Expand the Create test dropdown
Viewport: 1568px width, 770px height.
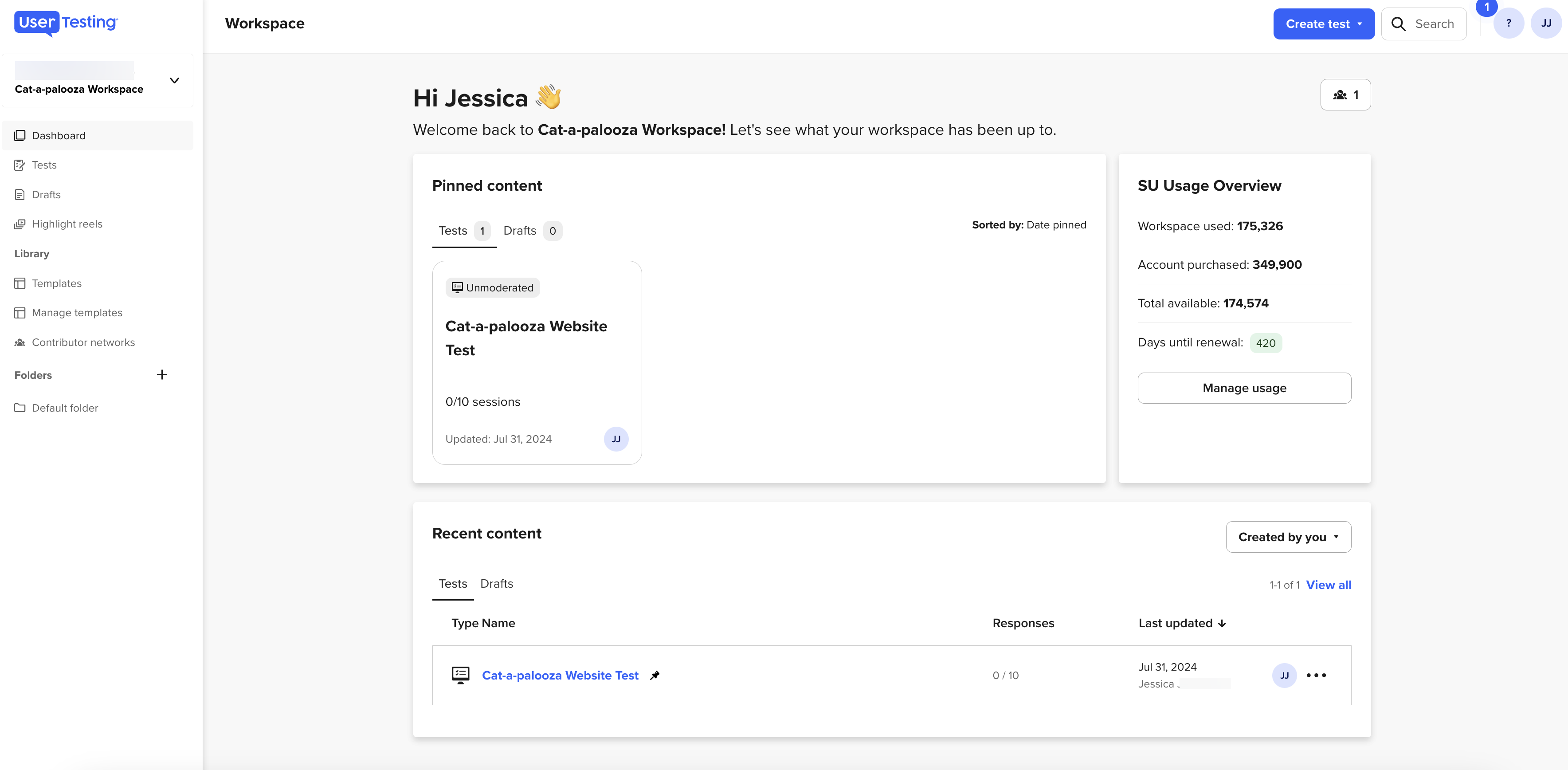click(x=1323, y=24)
